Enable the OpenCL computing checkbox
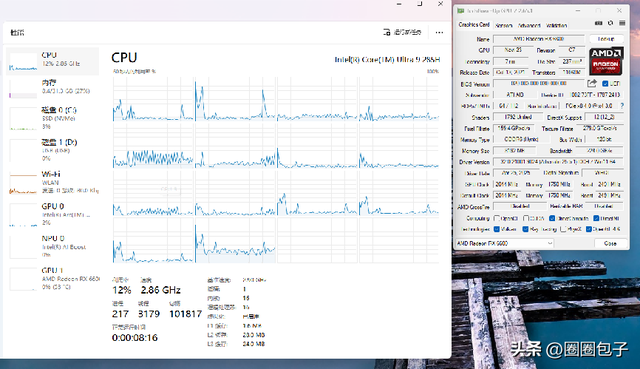This screenshot has width=640, height=369. 497,218
